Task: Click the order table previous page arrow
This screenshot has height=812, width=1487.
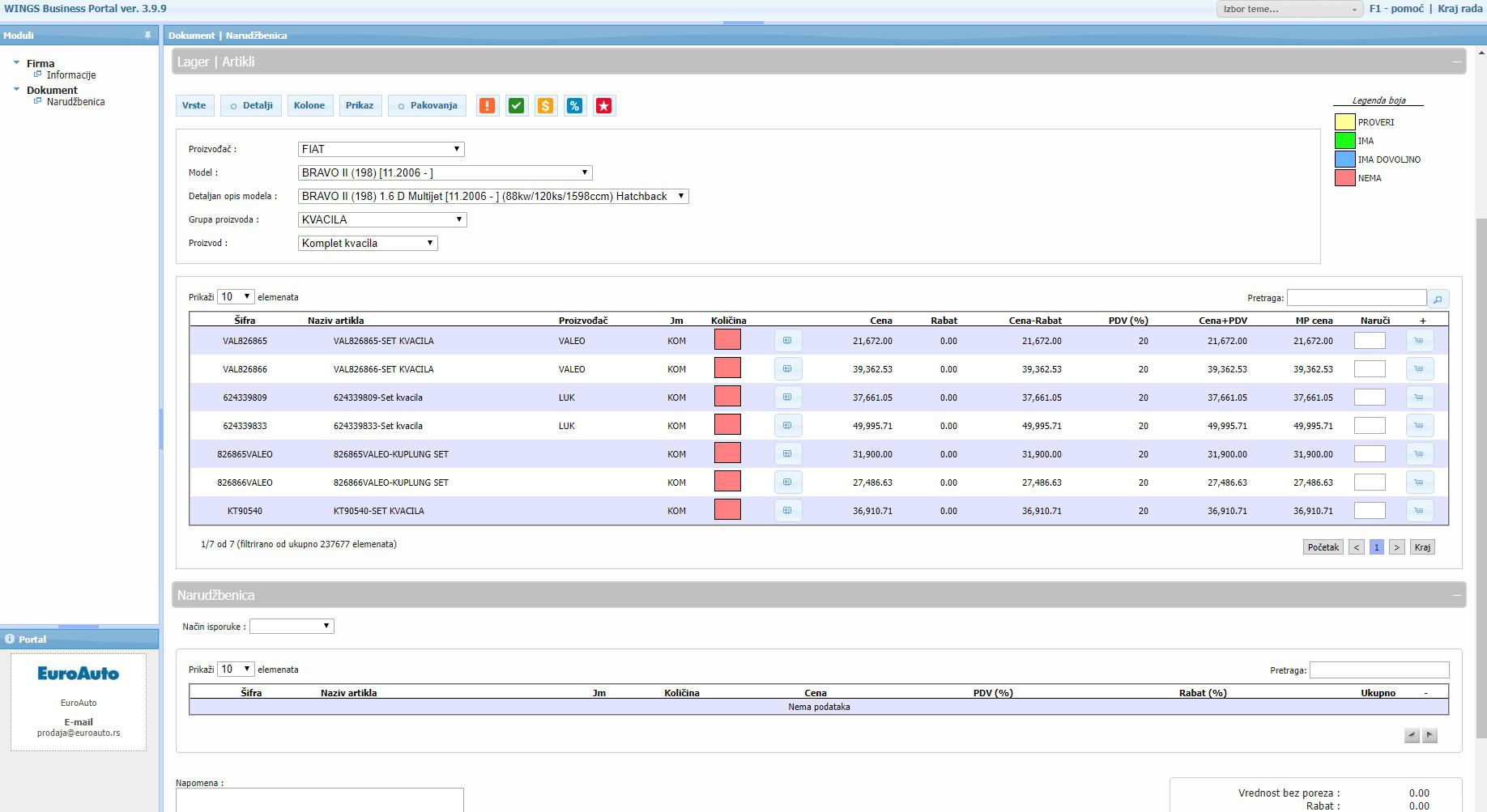Action: [1412, 735]
